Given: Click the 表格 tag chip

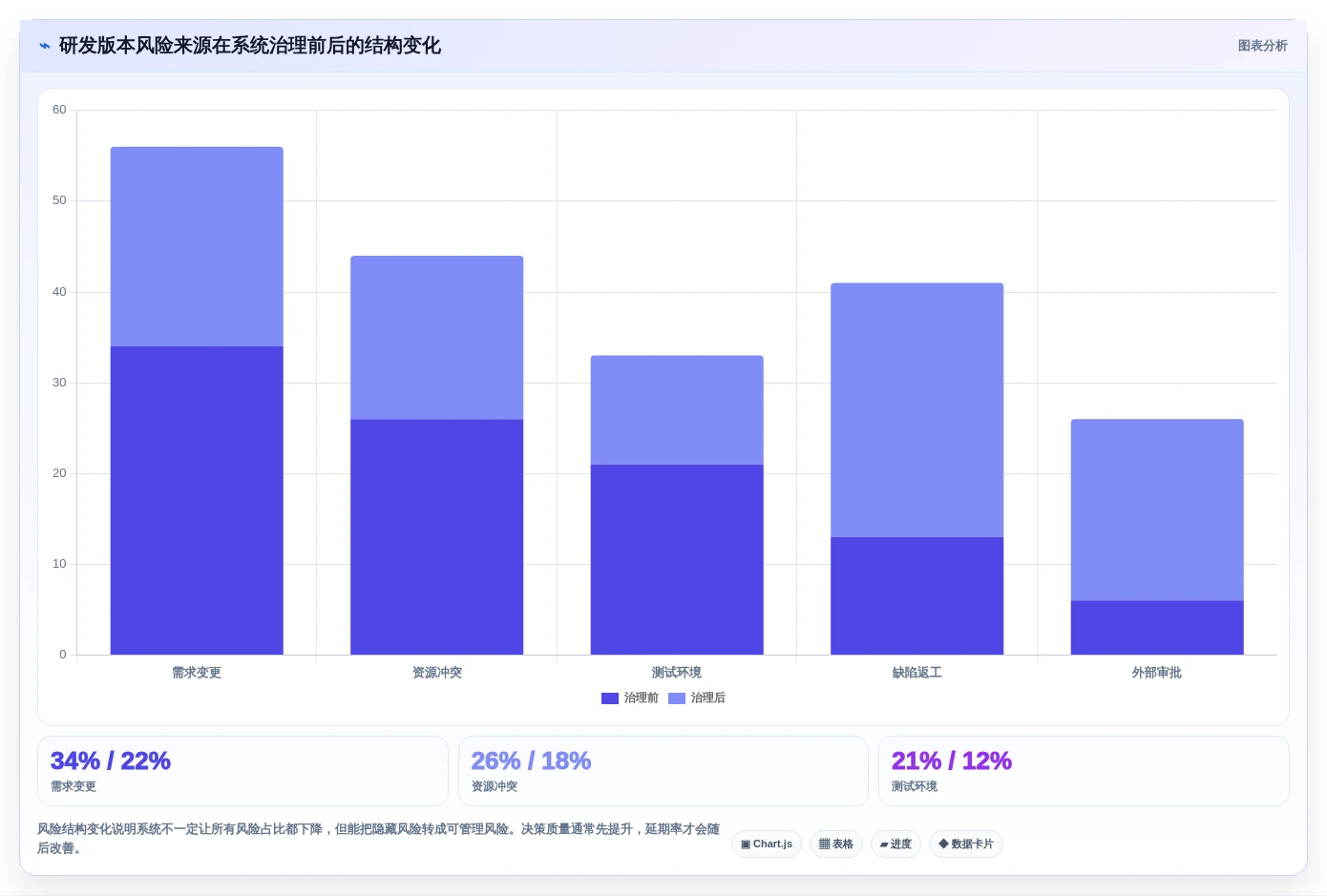Looking at the screenshot, I should [836, 844].
